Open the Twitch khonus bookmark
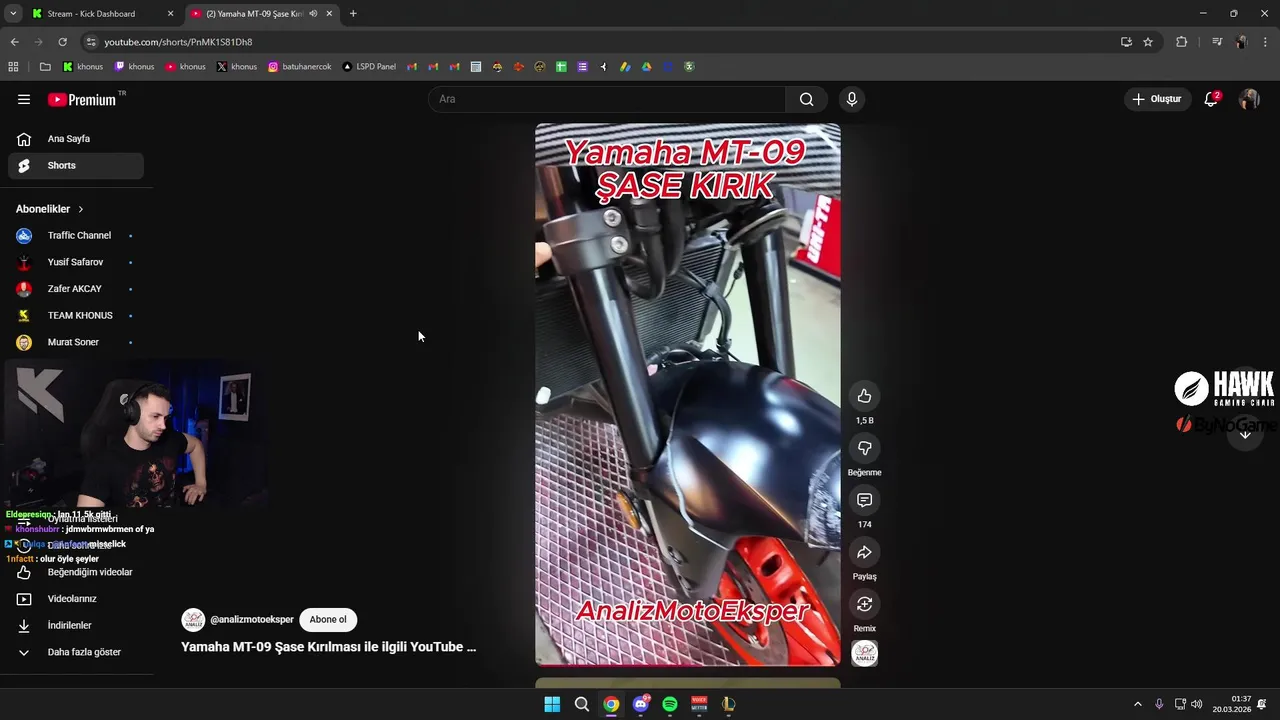This screenshot has width=1280, height=720. point(134,67)
